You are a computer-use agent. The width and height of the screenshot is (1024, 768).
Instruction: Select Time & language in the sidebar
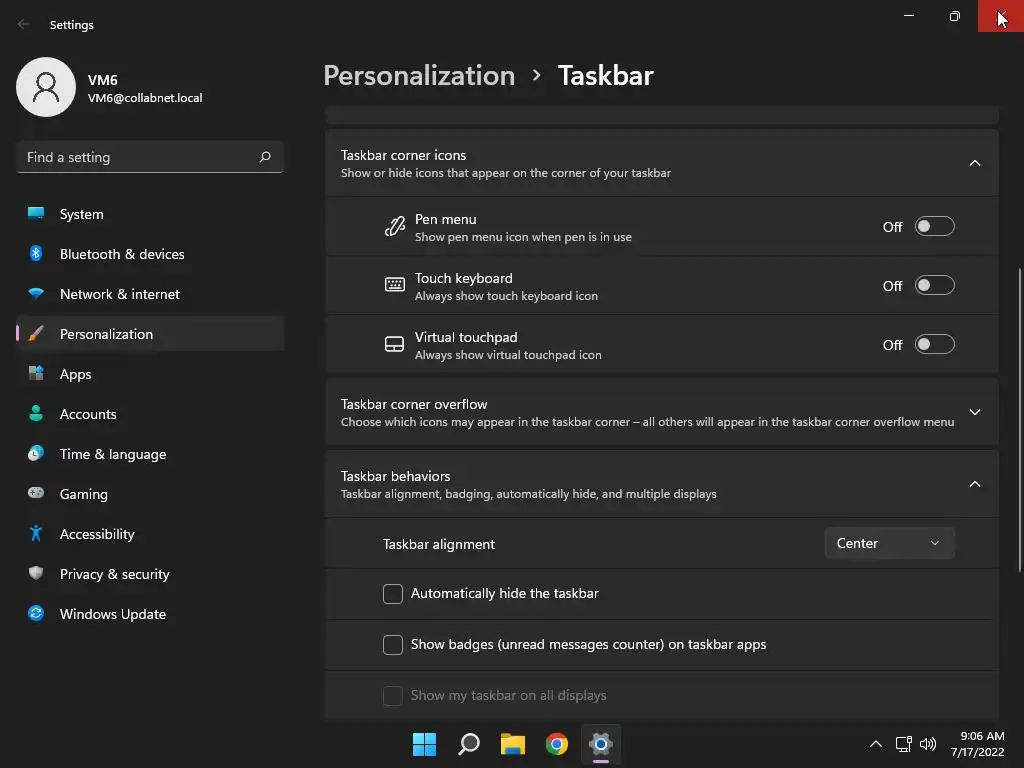click(112, 454)
